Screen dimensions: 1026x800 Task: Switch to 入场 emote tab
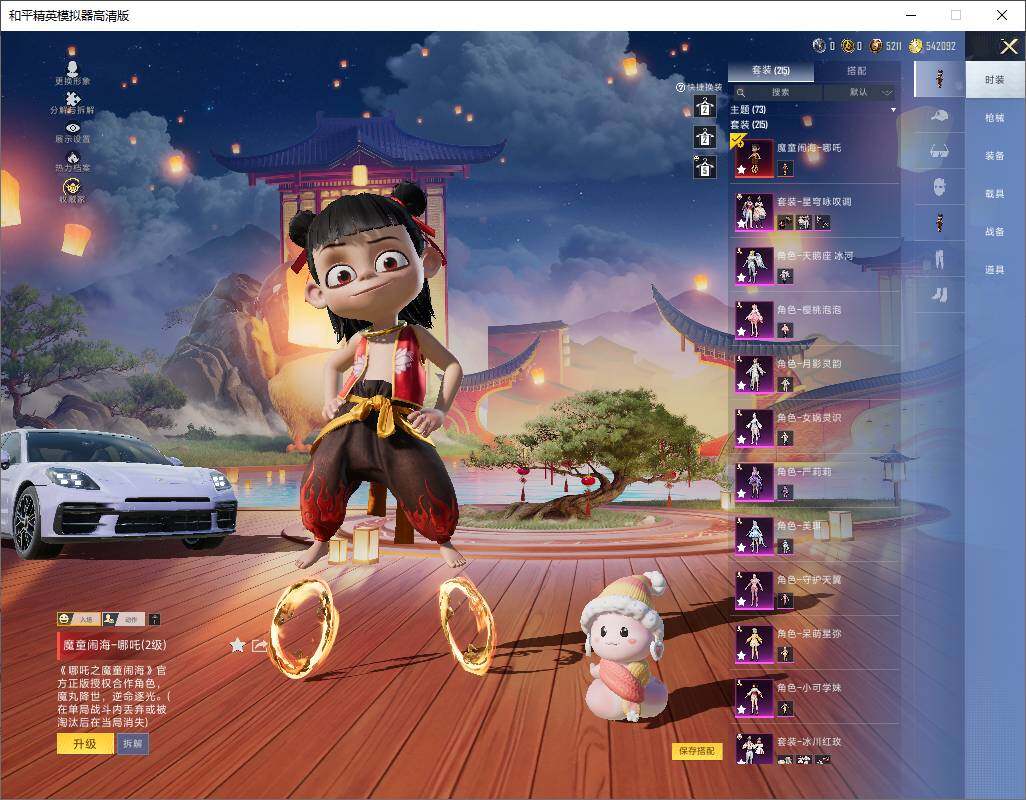click(x=79, y=619)
